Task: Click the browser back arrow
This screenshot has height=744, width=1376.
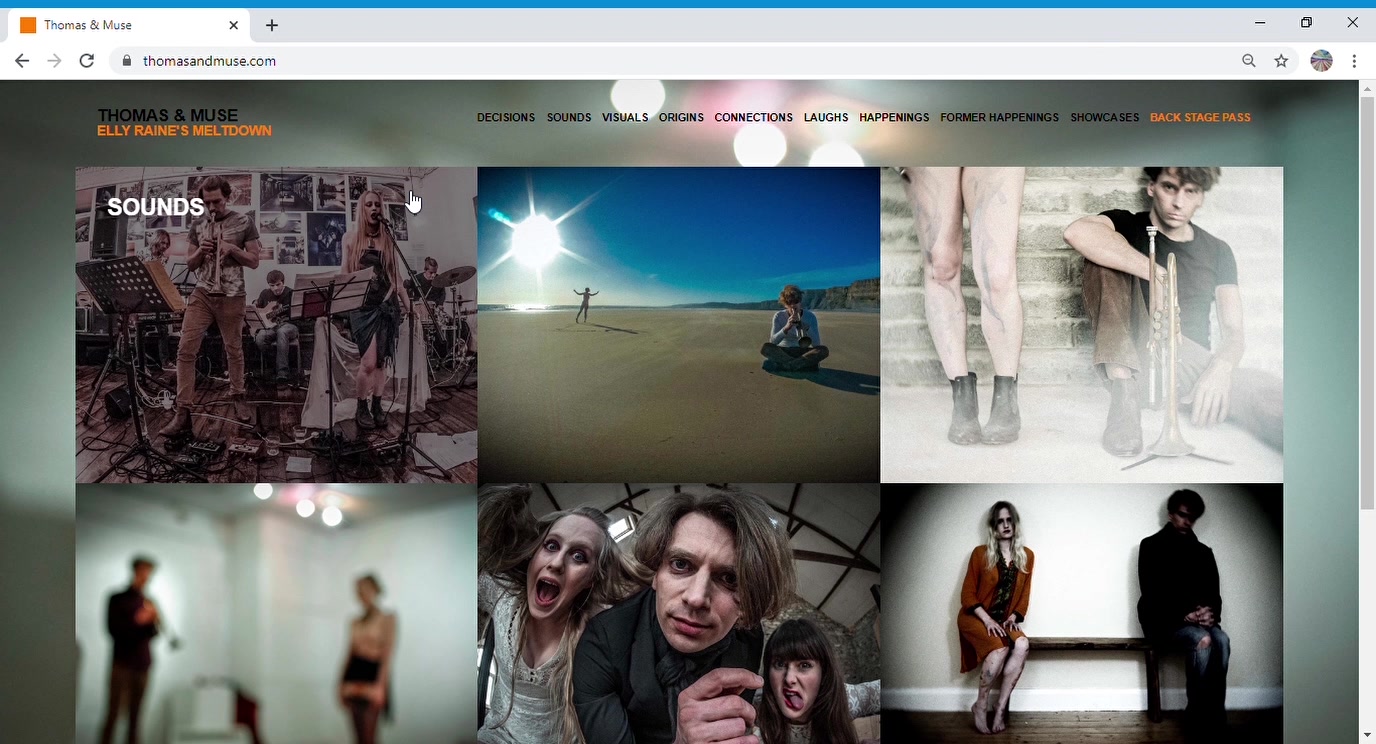Action: tap(22, 61)
